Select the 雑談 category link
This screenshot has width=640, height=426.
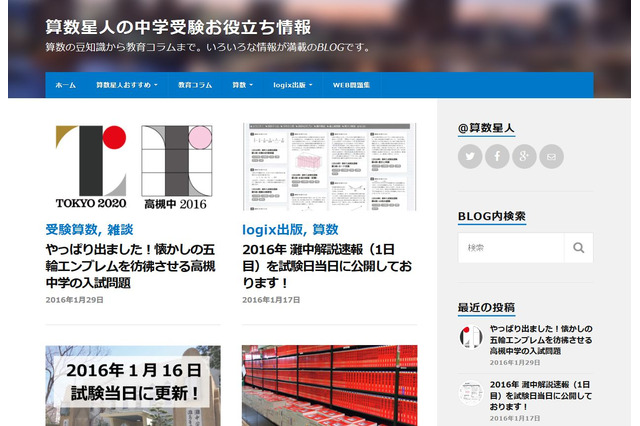pos(120,229)
